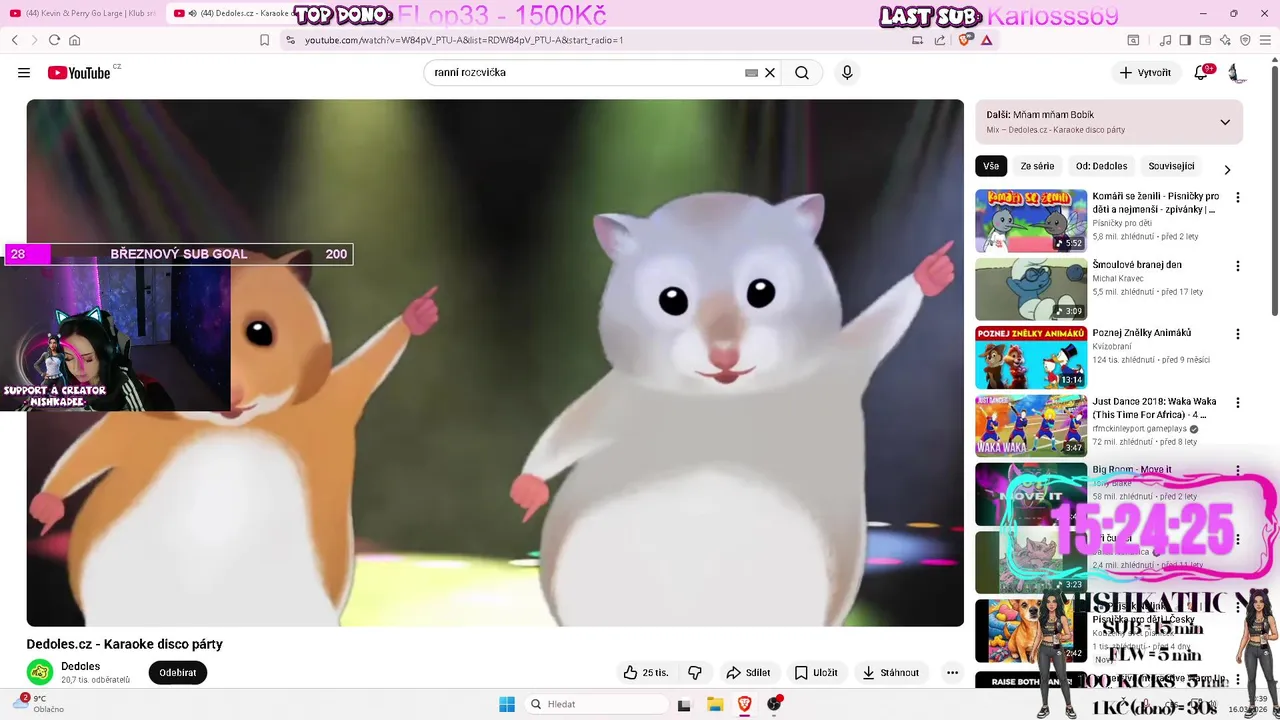Show more filter chips with right arrow
The image size is (1280, 720).
tap(1228, 170)
